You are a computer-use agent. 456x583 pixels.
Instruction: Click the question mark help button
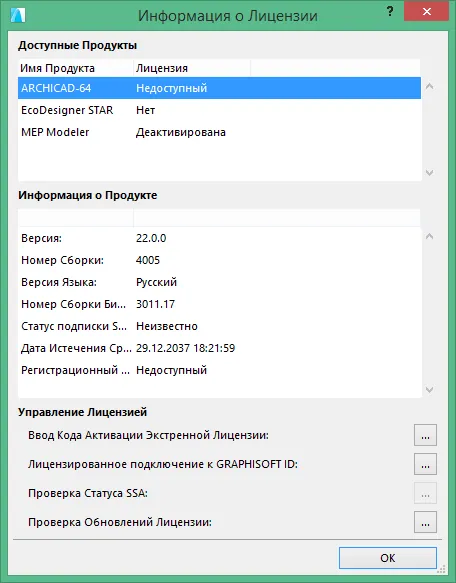(x=390, y=12)
